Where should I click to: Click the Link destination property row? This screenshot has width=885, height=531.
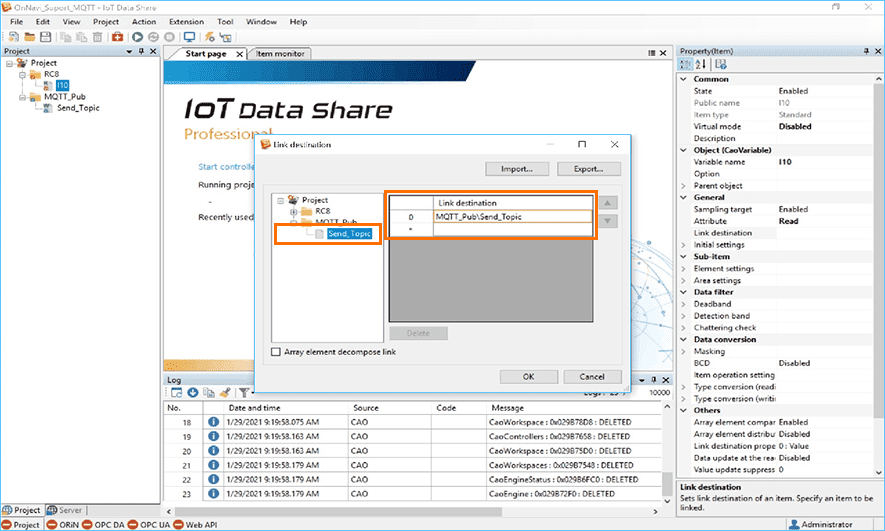776,233
